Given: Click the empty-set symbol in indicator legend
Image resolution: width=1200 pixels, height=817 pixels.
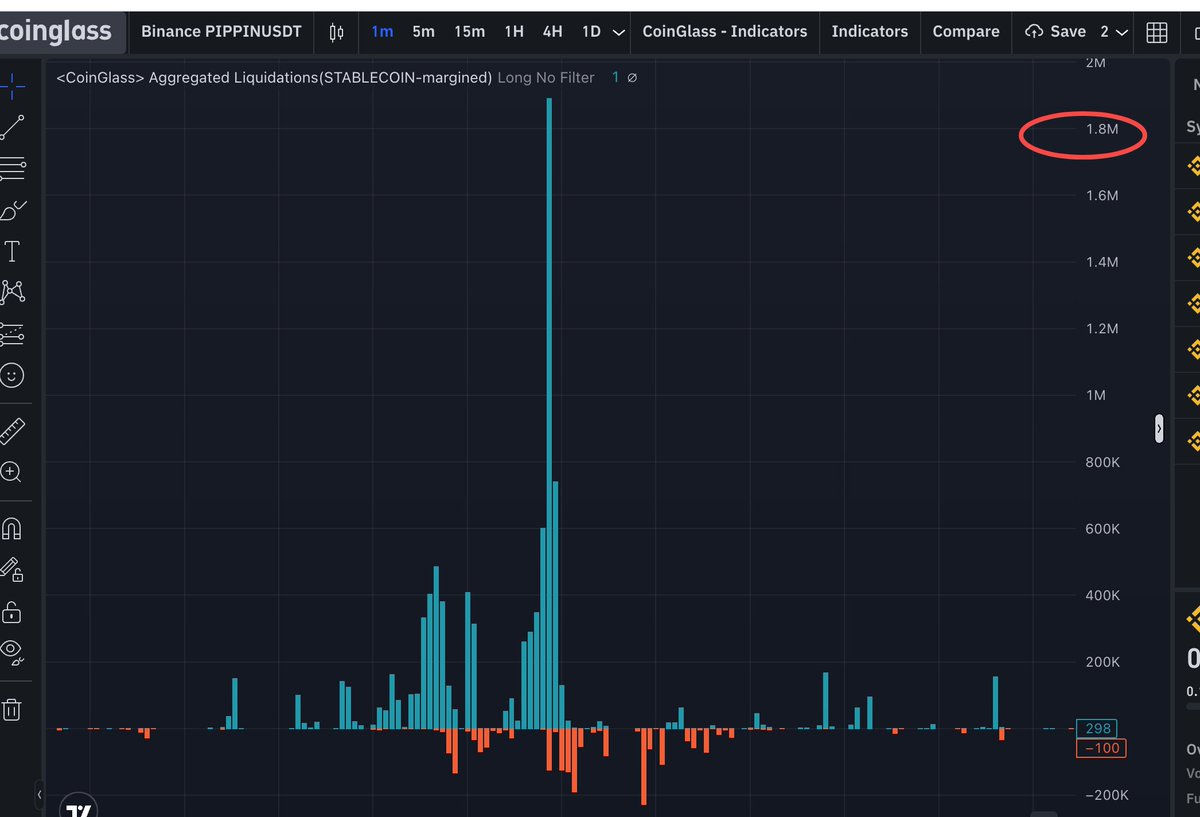Looking at the screenshot, I should 631,77.
